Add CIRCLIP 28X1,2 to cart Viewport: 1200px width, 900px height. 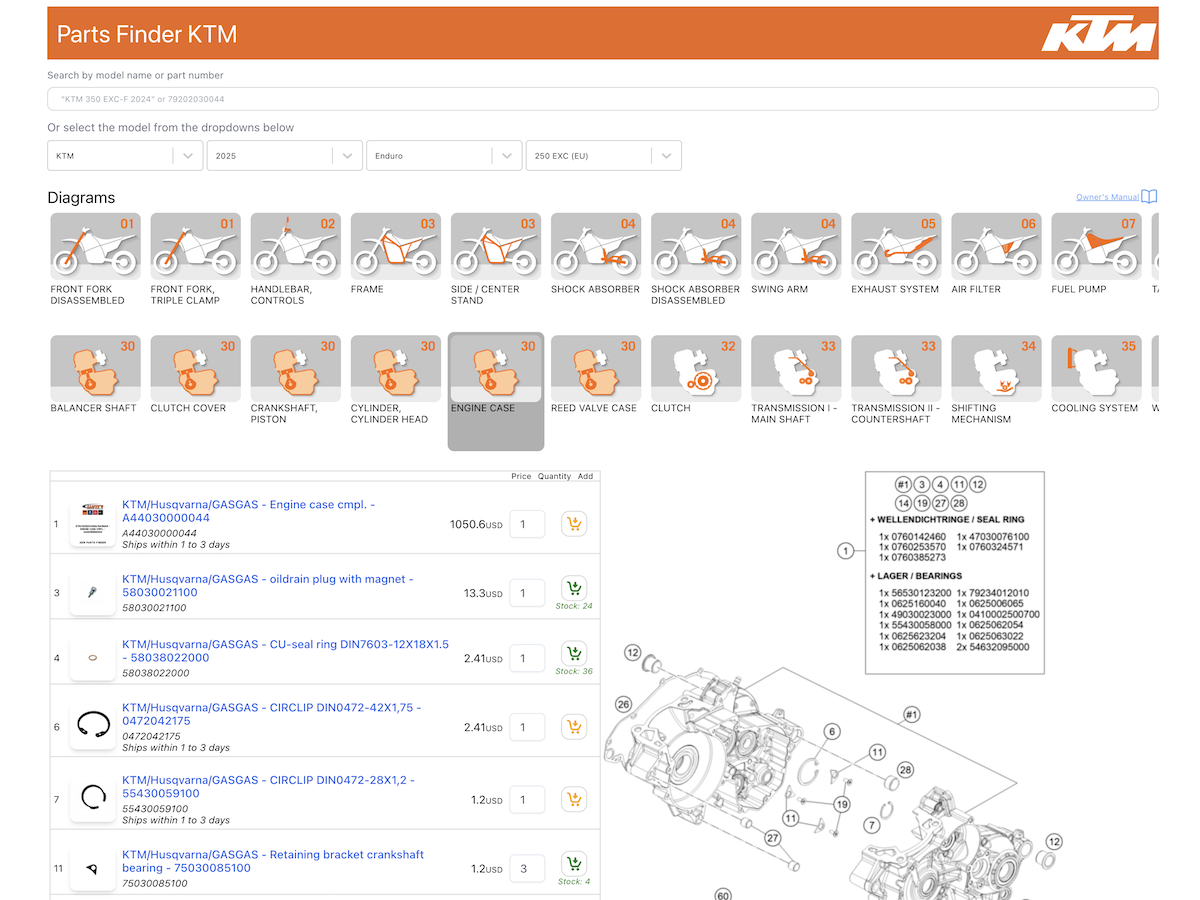click(574, 799)
